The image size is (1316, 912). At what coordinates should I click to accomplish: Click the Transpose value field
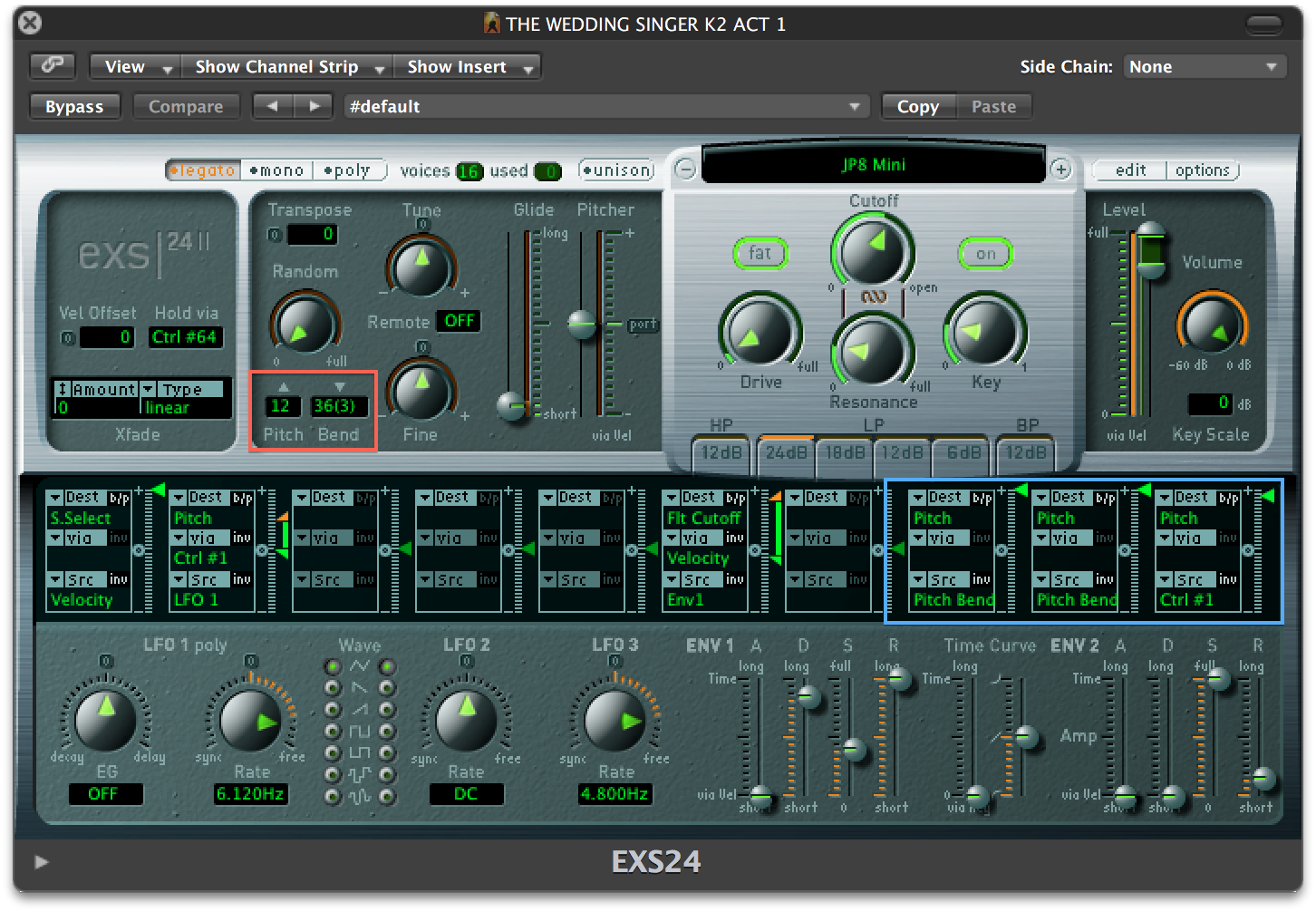tap(313, 234)
